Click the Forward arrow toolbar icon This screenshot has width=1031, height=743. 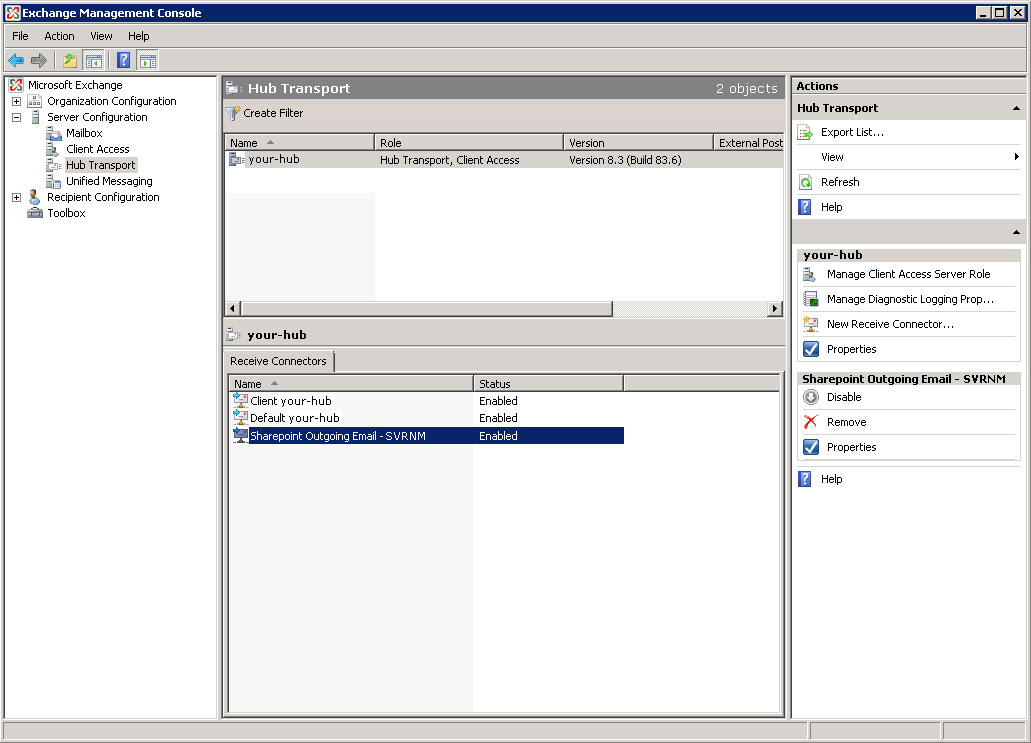39,61
